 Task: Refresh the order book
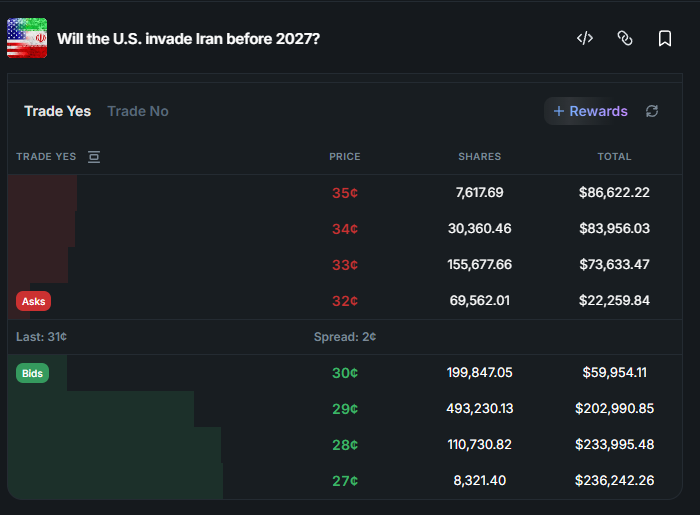[652, 111]
